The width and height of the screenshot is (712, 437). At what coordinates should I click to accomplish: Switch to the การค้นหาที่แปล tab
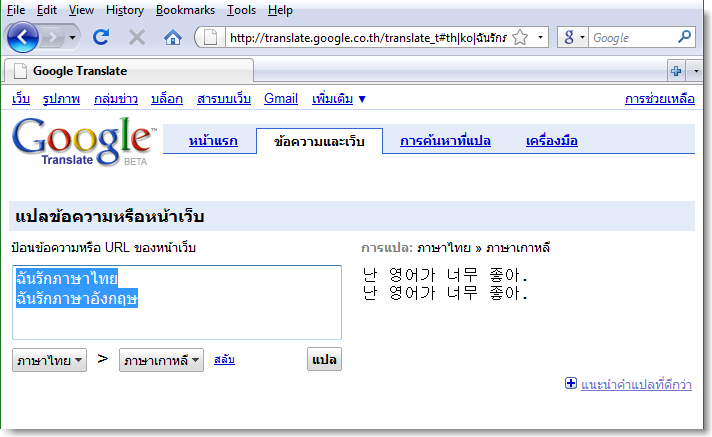445,141
